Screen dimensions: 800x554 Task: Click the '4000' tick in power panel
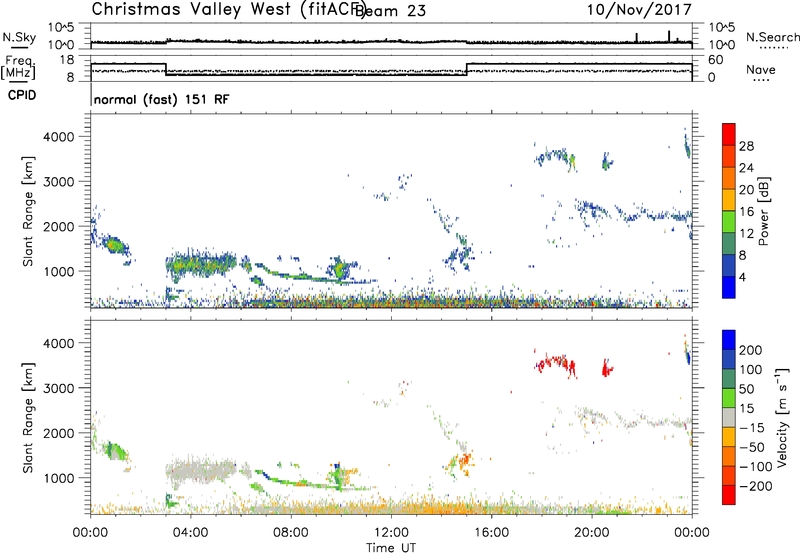point(58,137)
